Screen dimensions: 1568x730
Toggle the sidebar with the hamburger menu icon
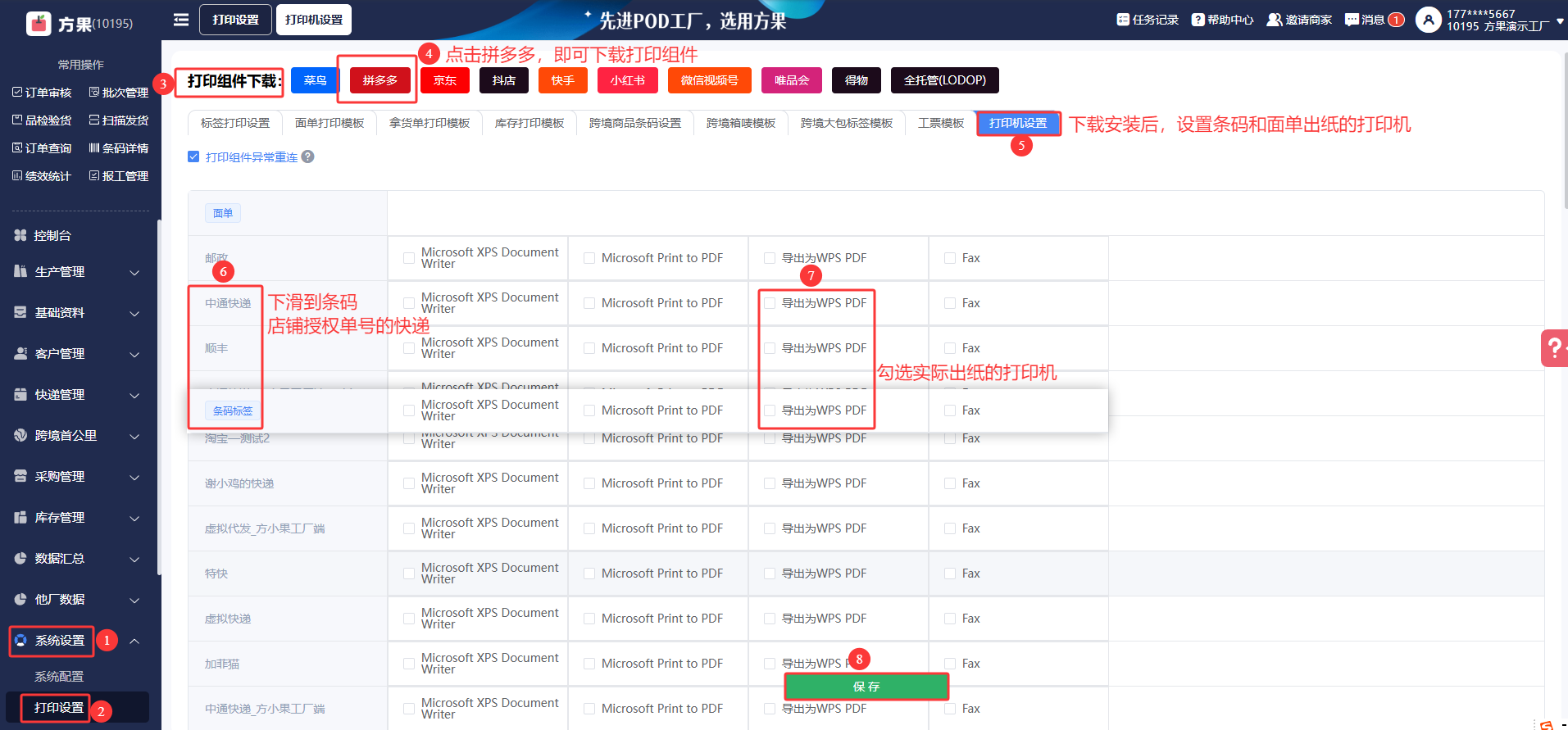(181, 20)
